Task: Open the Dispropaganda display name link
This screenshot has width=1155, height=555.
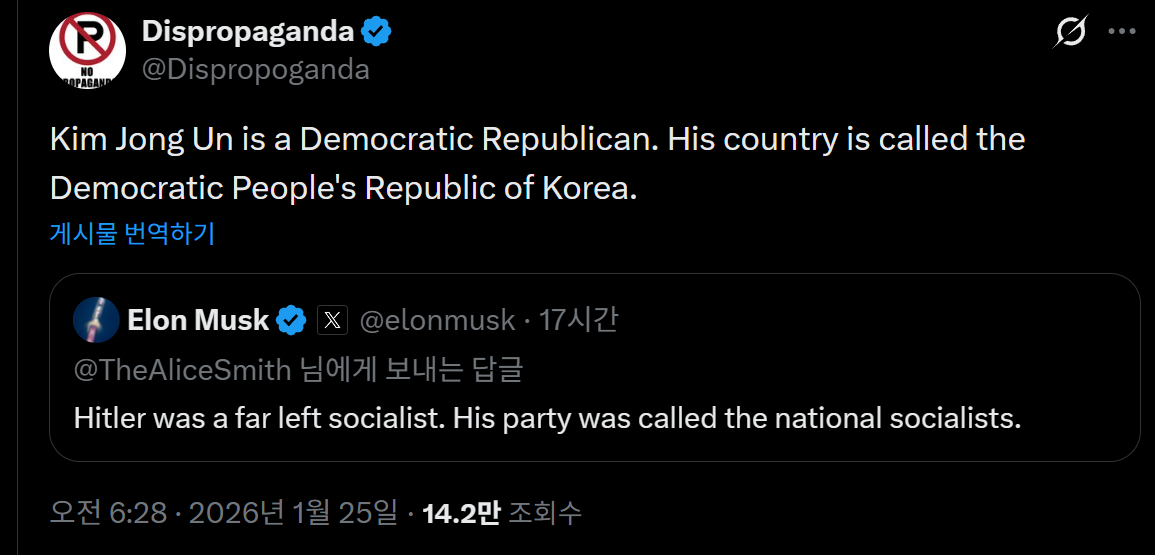Action: tap(247, 32)
